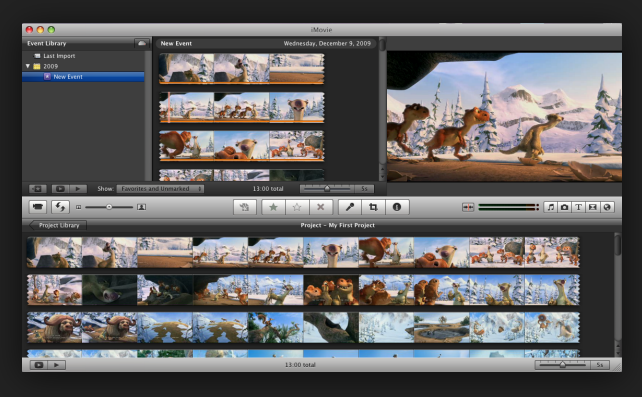Show the transitions browser

pyautogui.click(x=592, y=207)
